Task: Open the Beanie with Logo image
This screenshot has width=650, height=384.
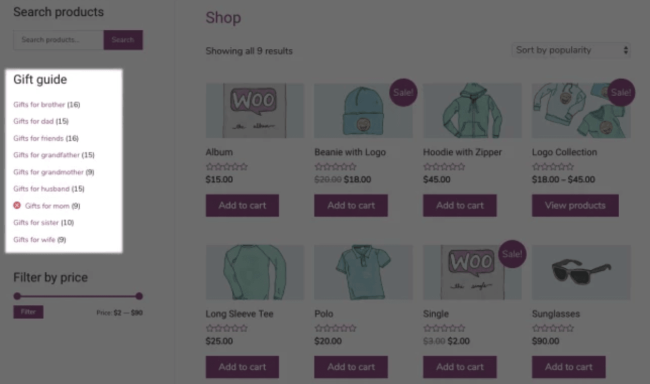Action: [x=363, y=110]
